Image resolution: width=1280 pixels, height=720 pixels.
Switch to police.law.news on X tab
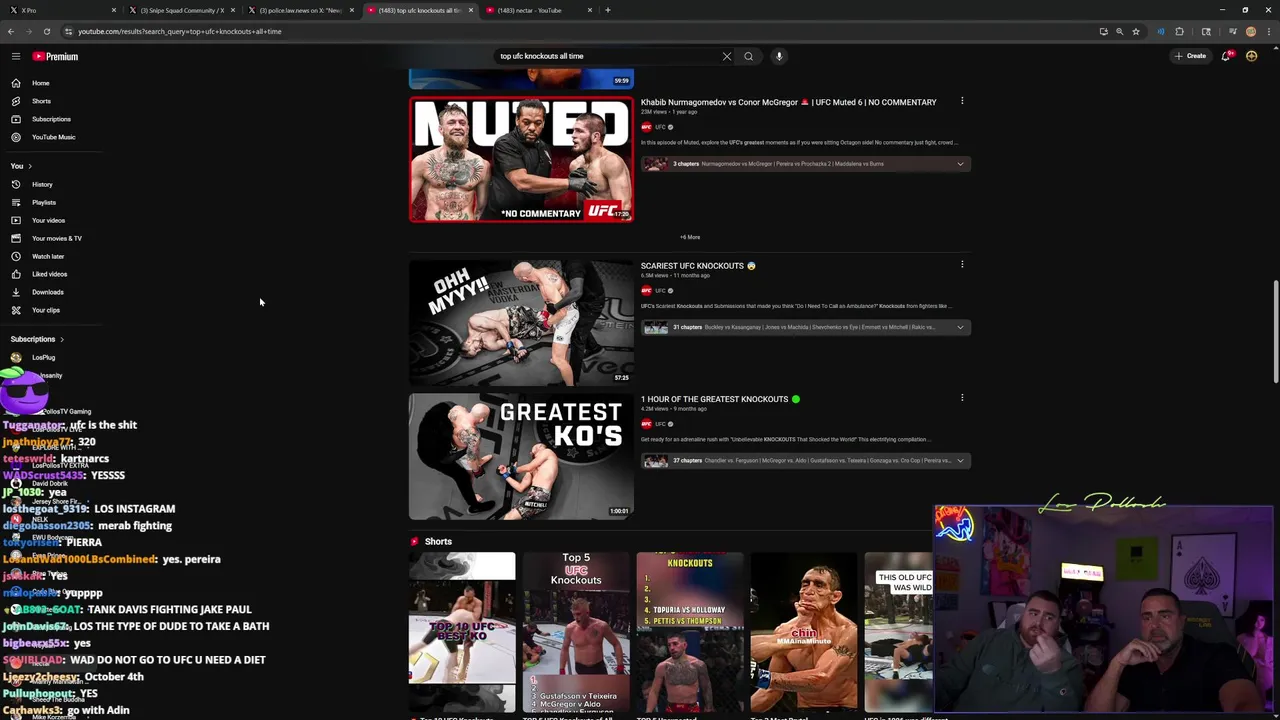pos(300,10)
